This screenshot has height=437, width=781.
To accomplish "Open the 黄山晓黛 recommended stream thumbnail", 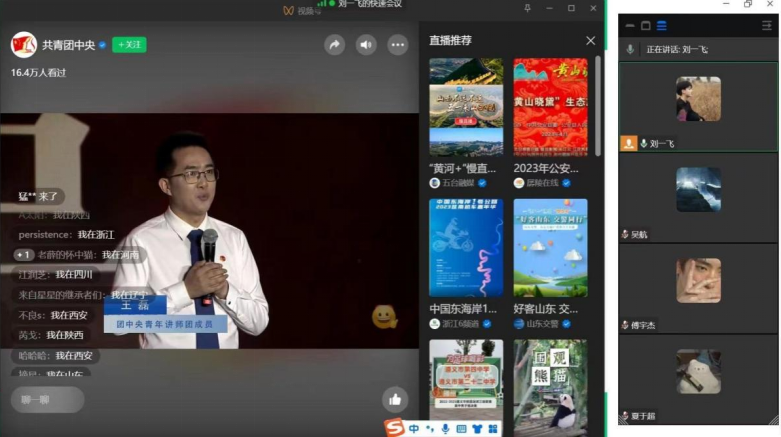I will (x=550, y=107).
